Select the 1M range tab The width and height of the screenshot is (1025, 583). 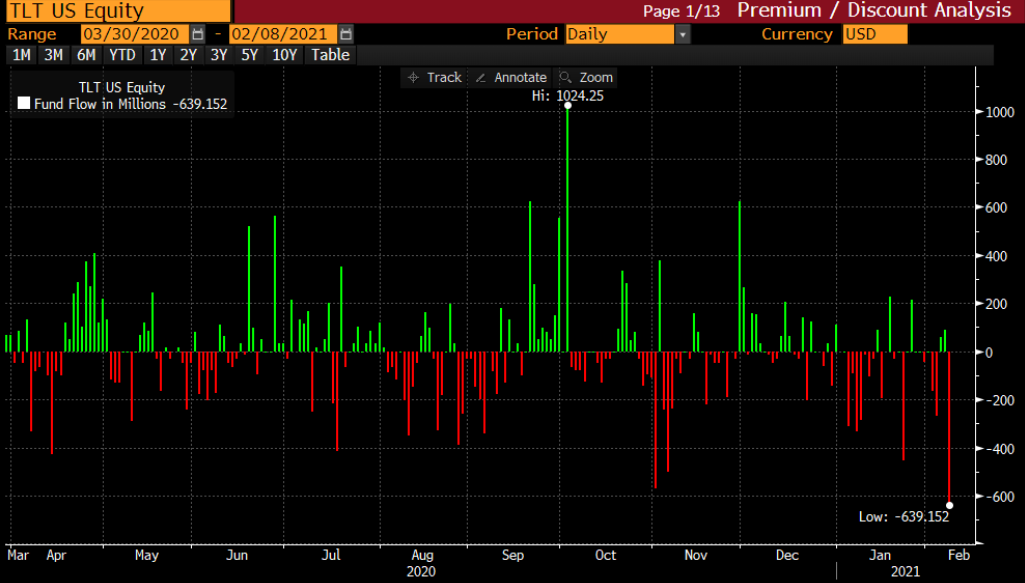(22, 55)
